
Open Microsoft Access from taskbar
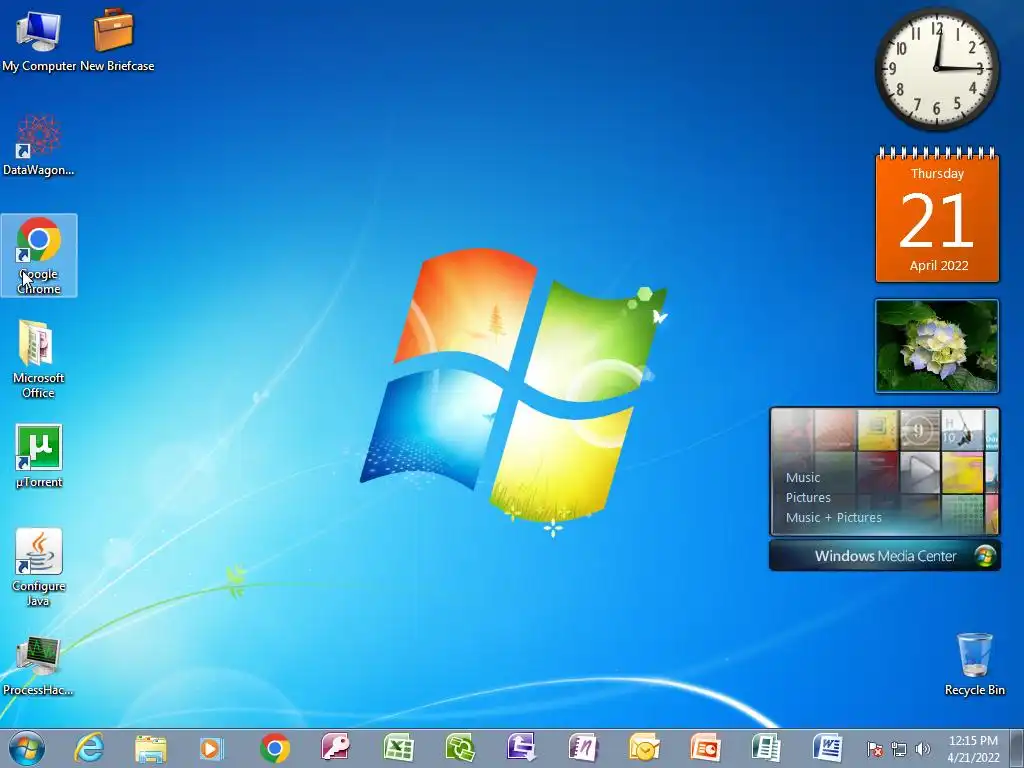tap(336, 748)
